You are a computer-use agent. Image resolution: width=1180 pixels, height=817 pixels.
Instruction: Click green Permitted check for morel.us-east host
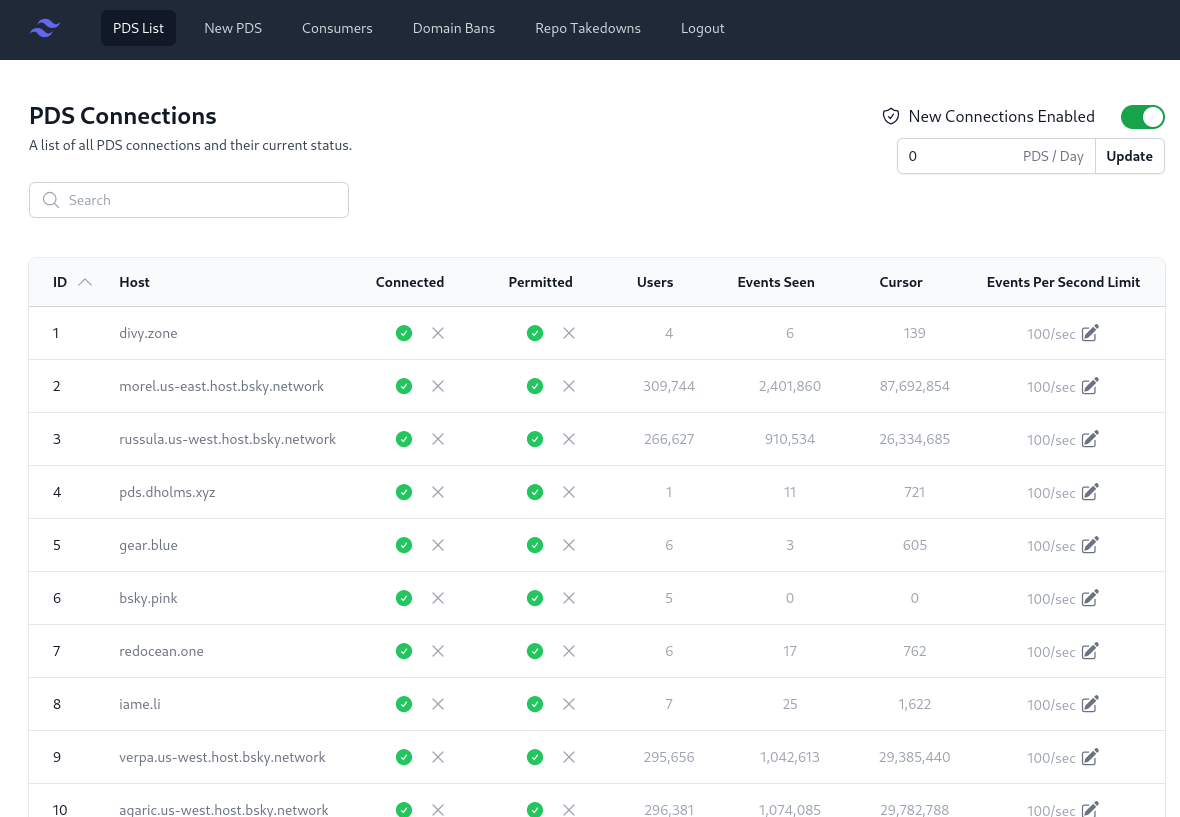click(x=535, y=386)
